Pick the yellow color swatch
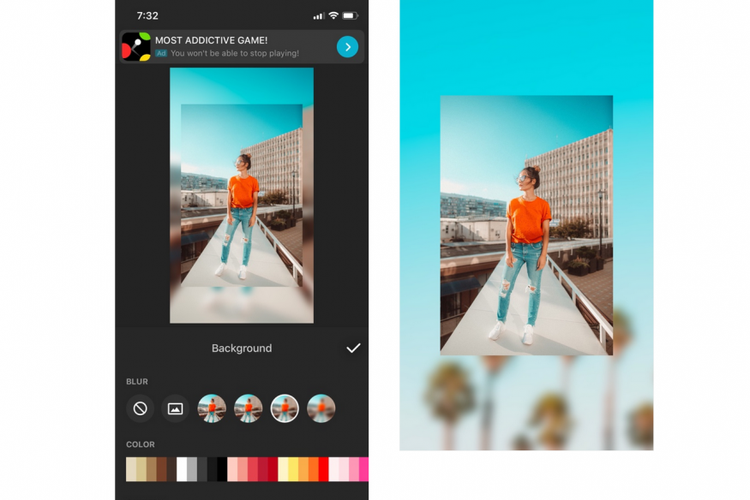Viewport: 750px width, 500px height. pos(292,469)
